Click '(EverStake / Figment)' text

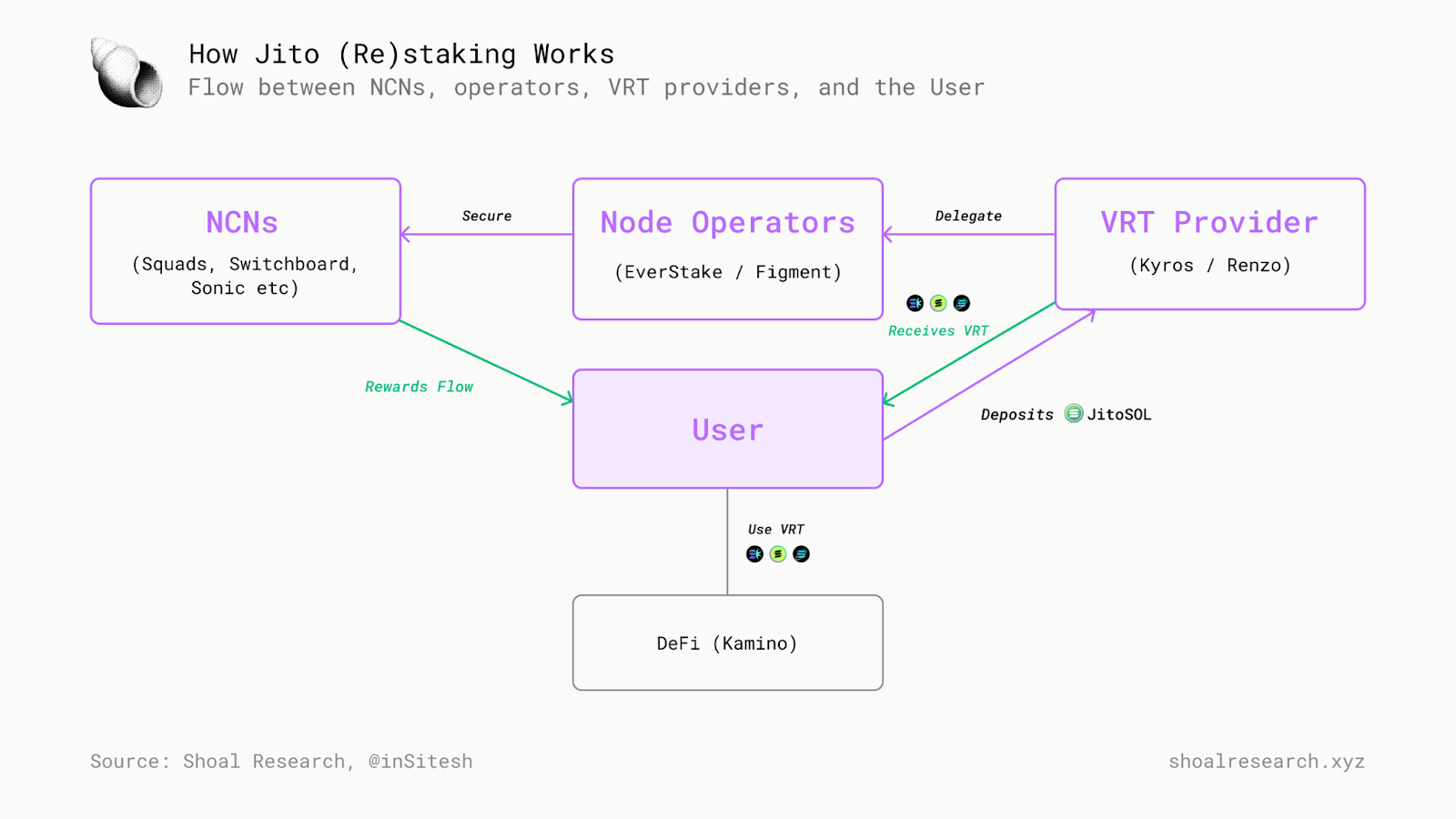728,272
